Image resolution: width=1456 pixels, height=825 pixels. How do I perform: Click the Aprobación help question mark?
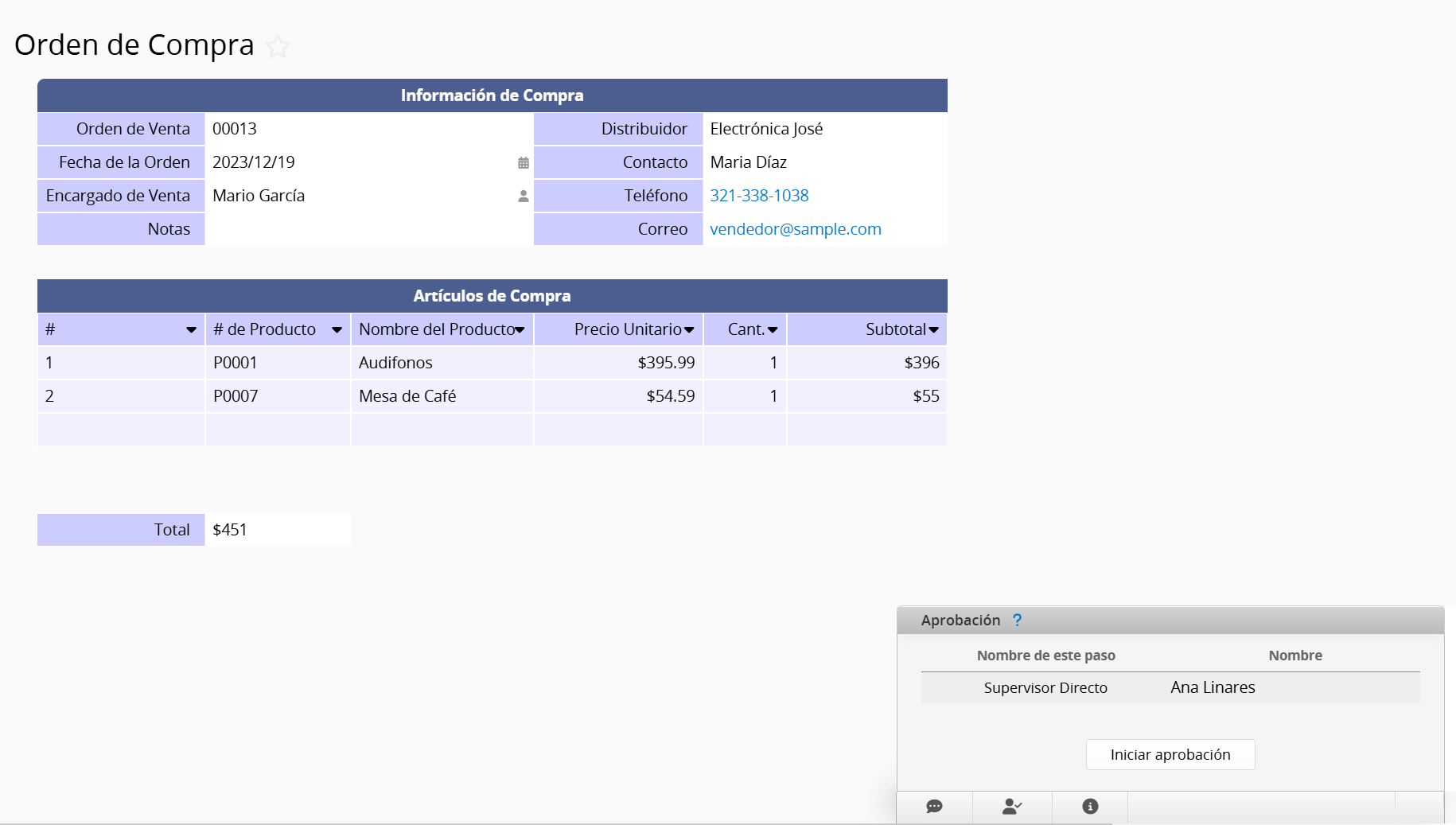tap(1017, 621)
